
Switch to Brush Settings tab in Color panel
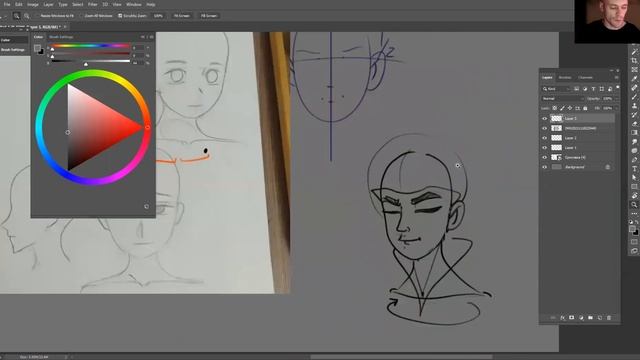coord(61,37)
